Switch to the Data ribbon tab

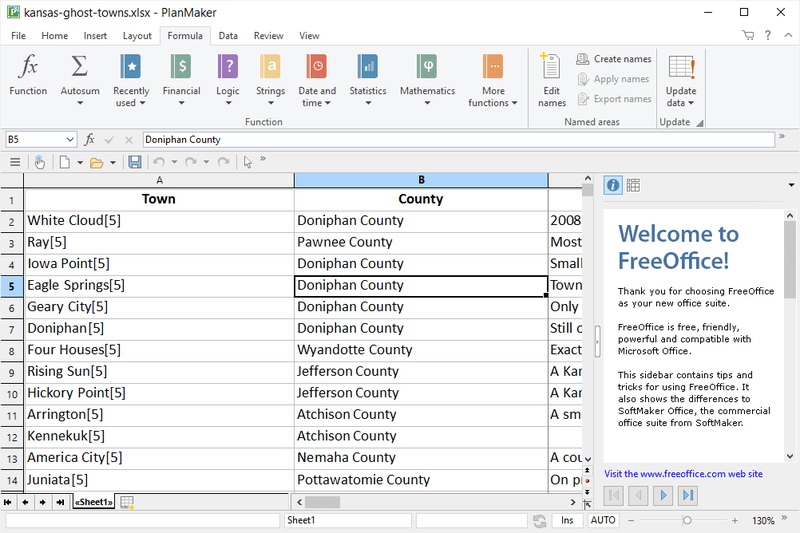228,36
